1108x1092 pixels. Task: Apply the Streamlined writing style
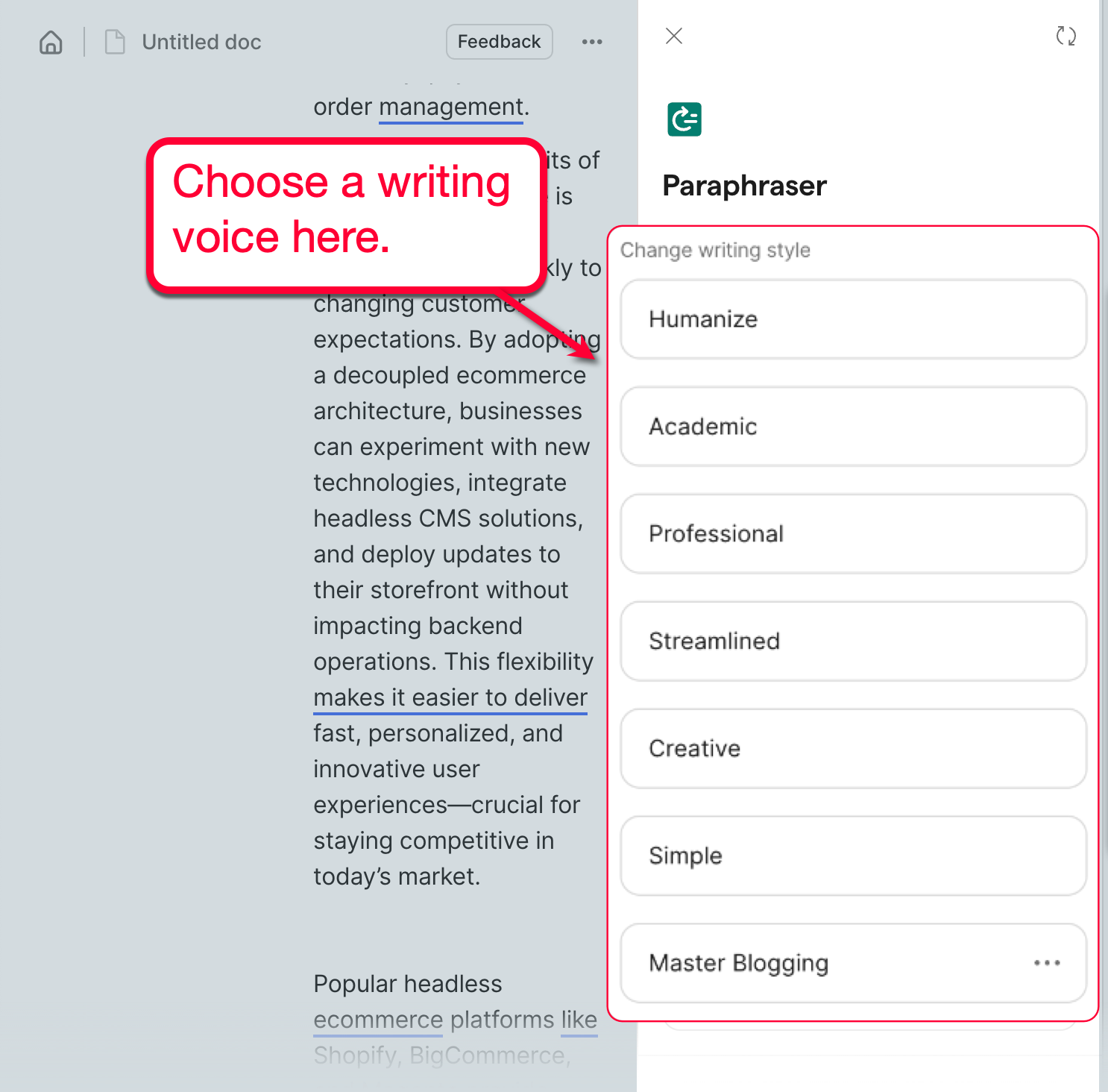click(x=853, y=641)
